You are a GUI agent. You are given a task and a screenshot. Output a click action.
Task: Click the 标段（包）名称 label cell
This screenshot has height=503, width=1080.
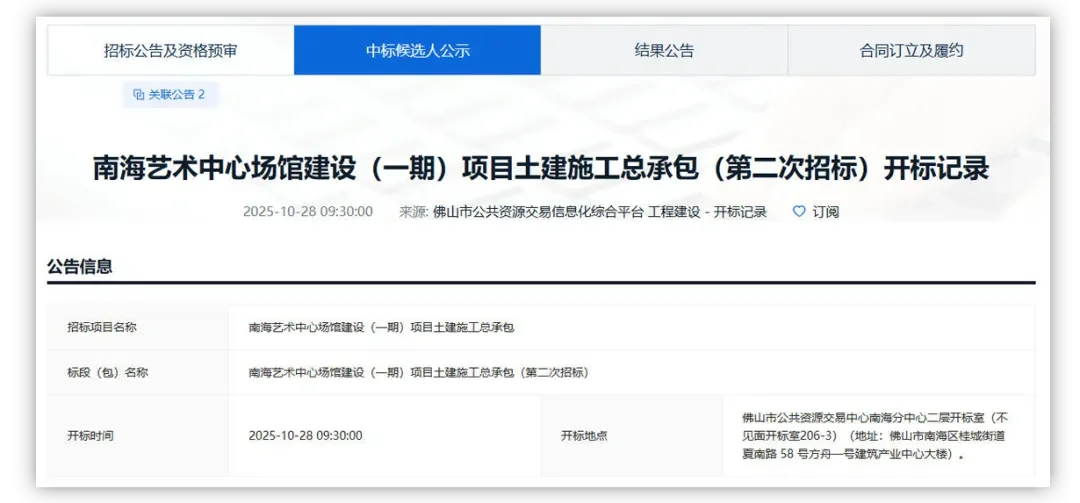click(138, 372)
